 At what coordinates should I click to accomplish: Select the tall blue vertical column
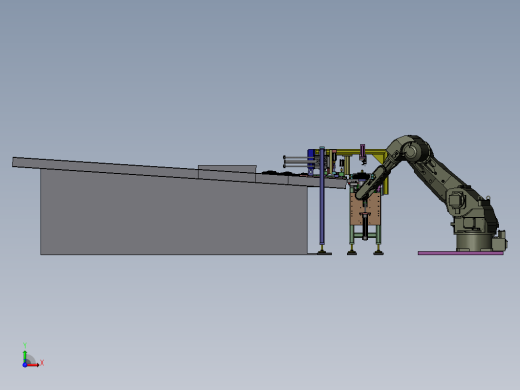pos(322,197)
